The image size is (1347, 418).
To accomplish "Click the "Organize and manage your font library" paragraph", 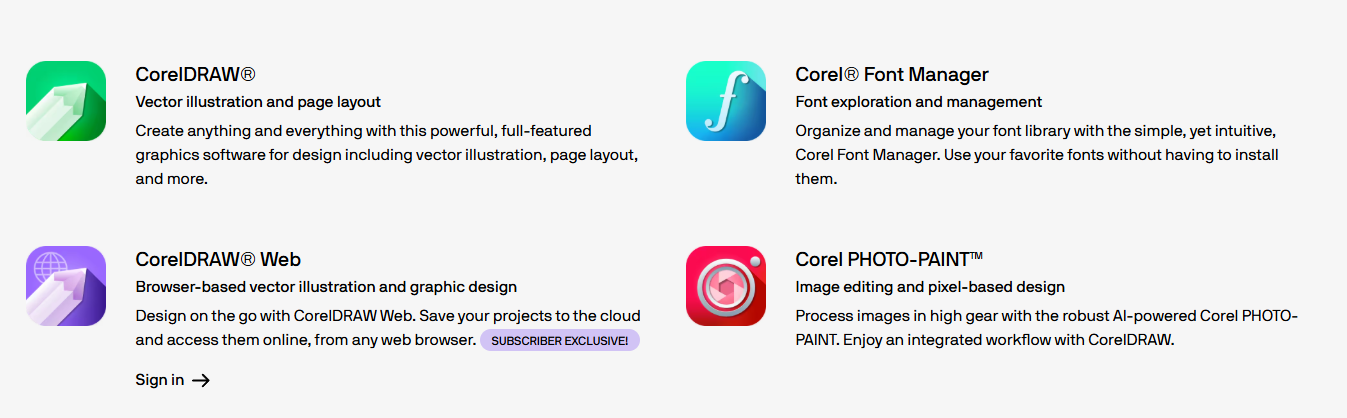I will click(1037, 155).
